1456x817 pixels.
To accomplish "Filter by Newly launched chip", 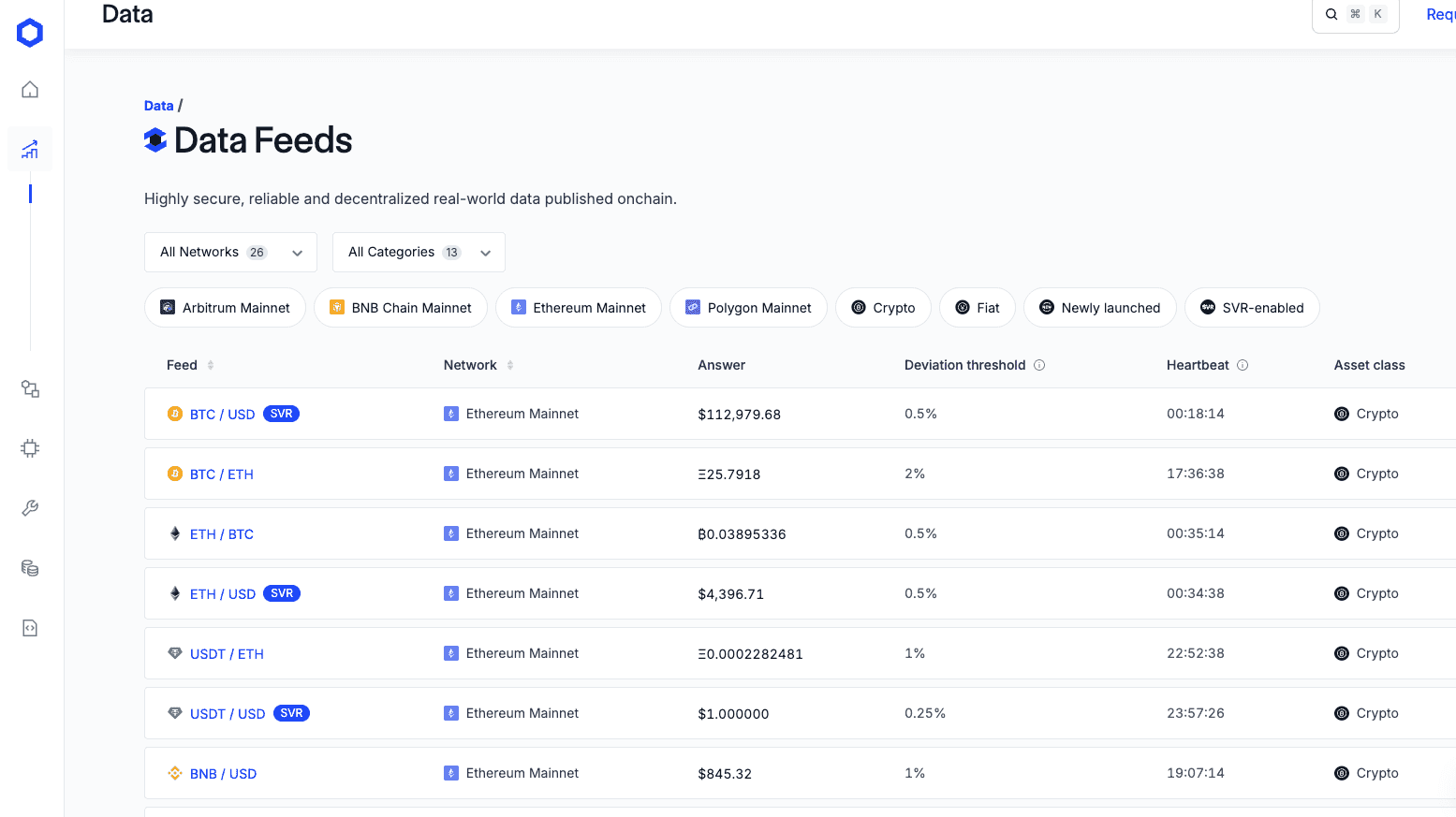I will point(1100,308).
